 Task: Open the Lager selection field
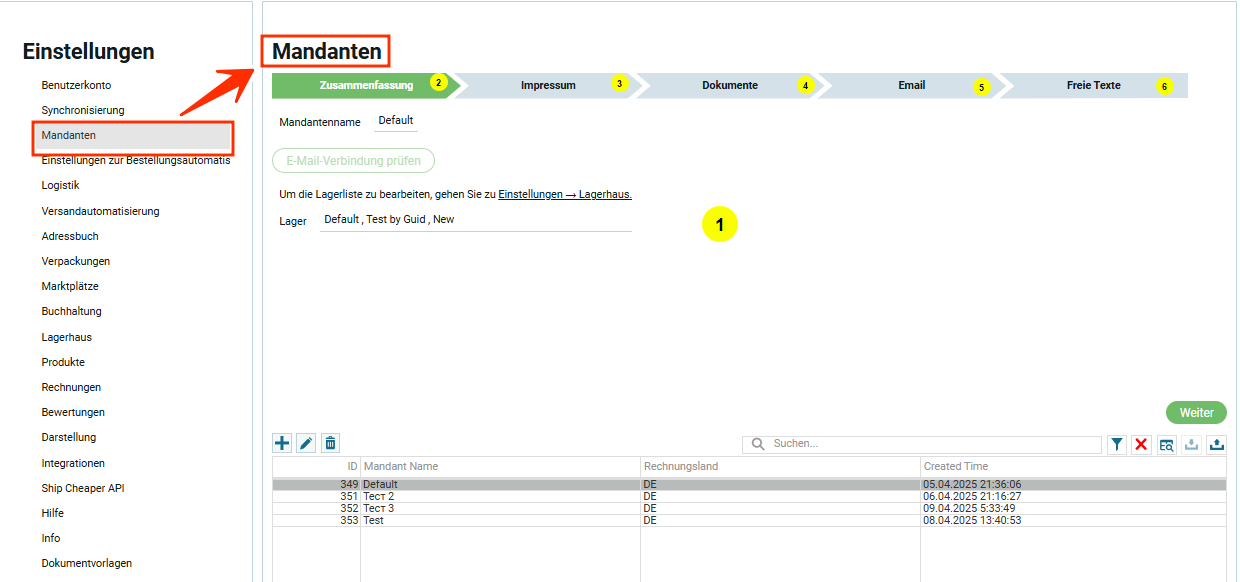click(475, 220)
